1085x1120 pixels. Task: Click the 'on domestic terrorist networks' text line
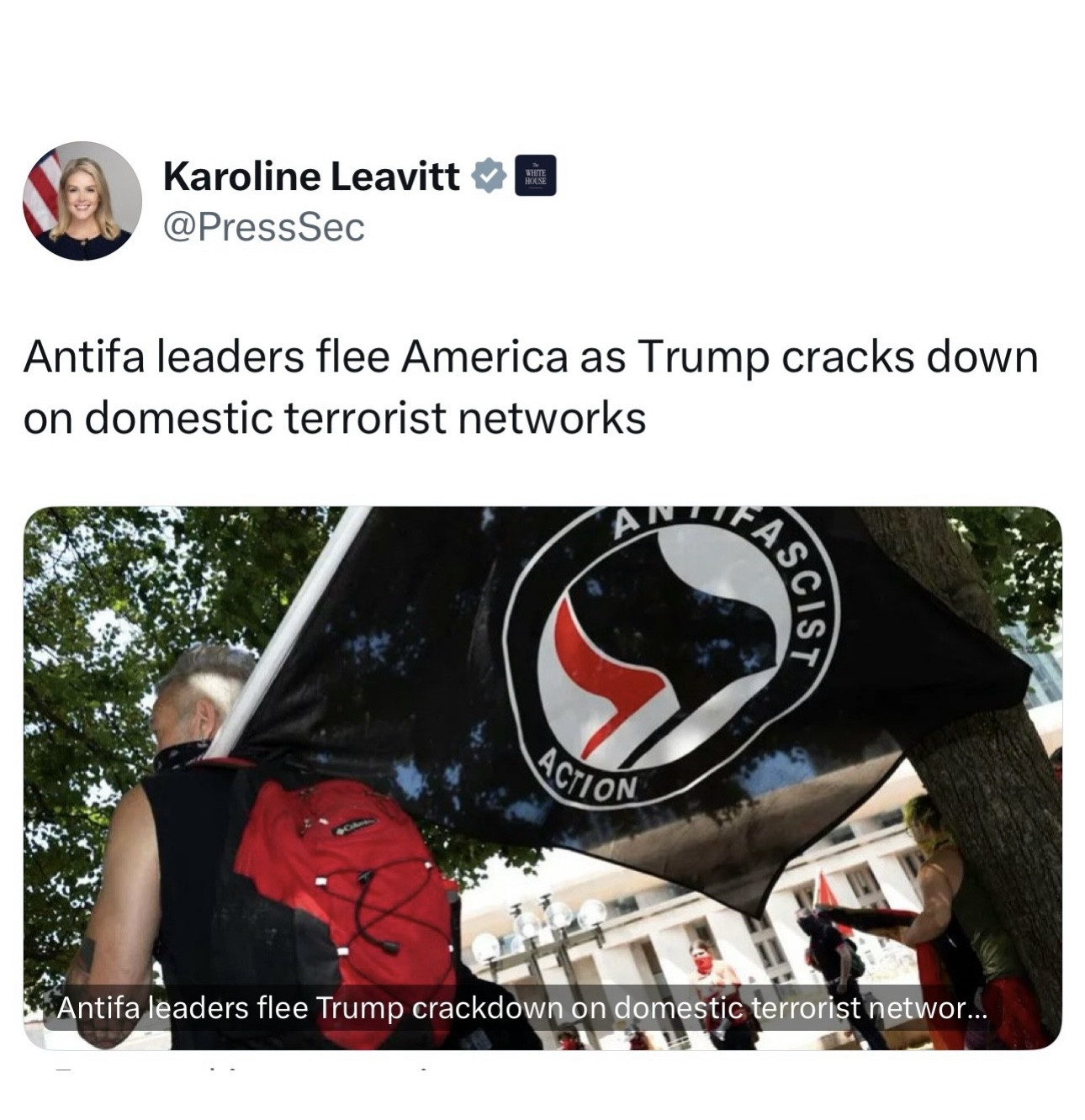tap(334, 417)
